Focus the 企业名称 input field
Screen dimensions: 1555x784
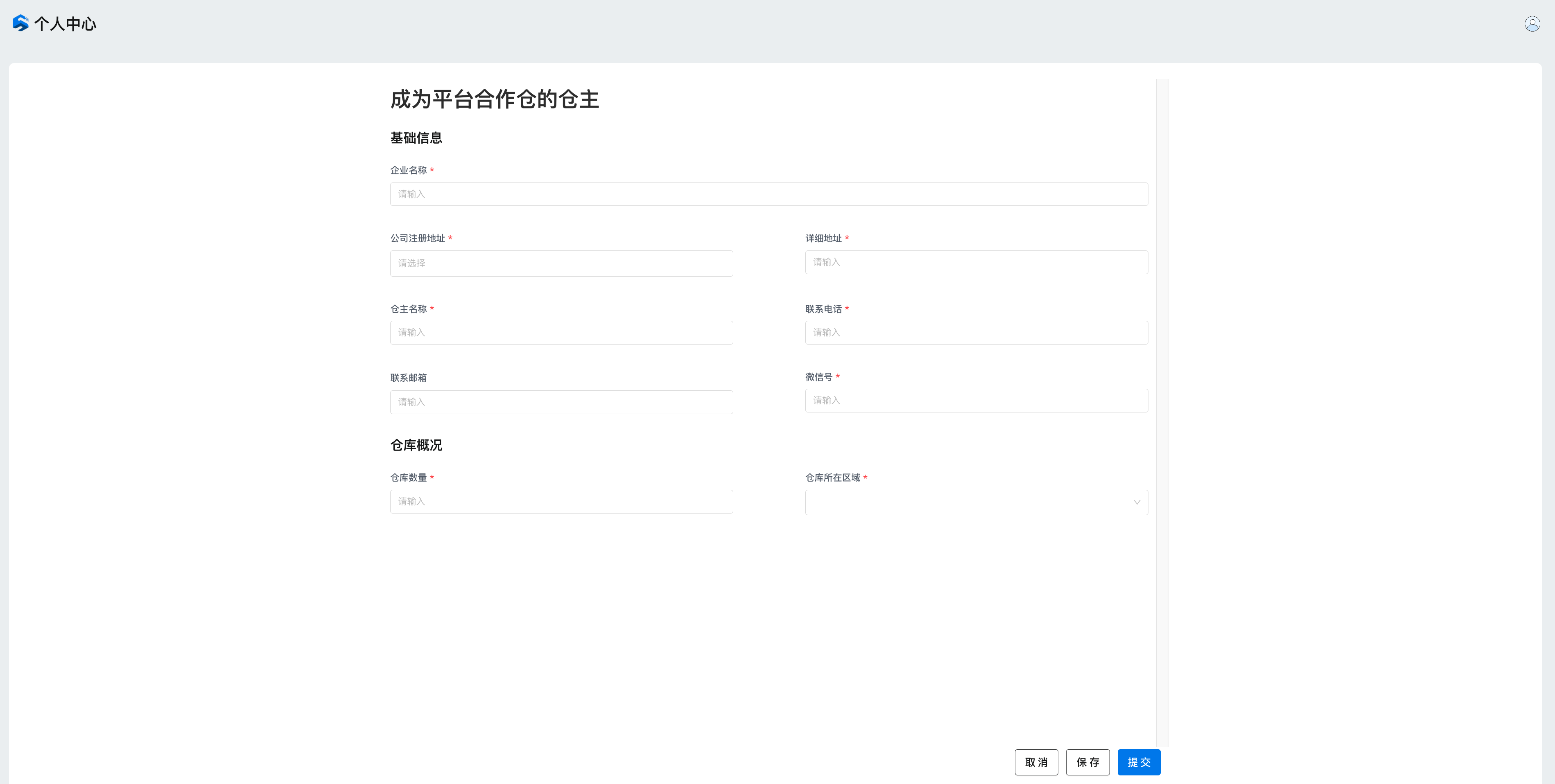click(x=768, y=194)
